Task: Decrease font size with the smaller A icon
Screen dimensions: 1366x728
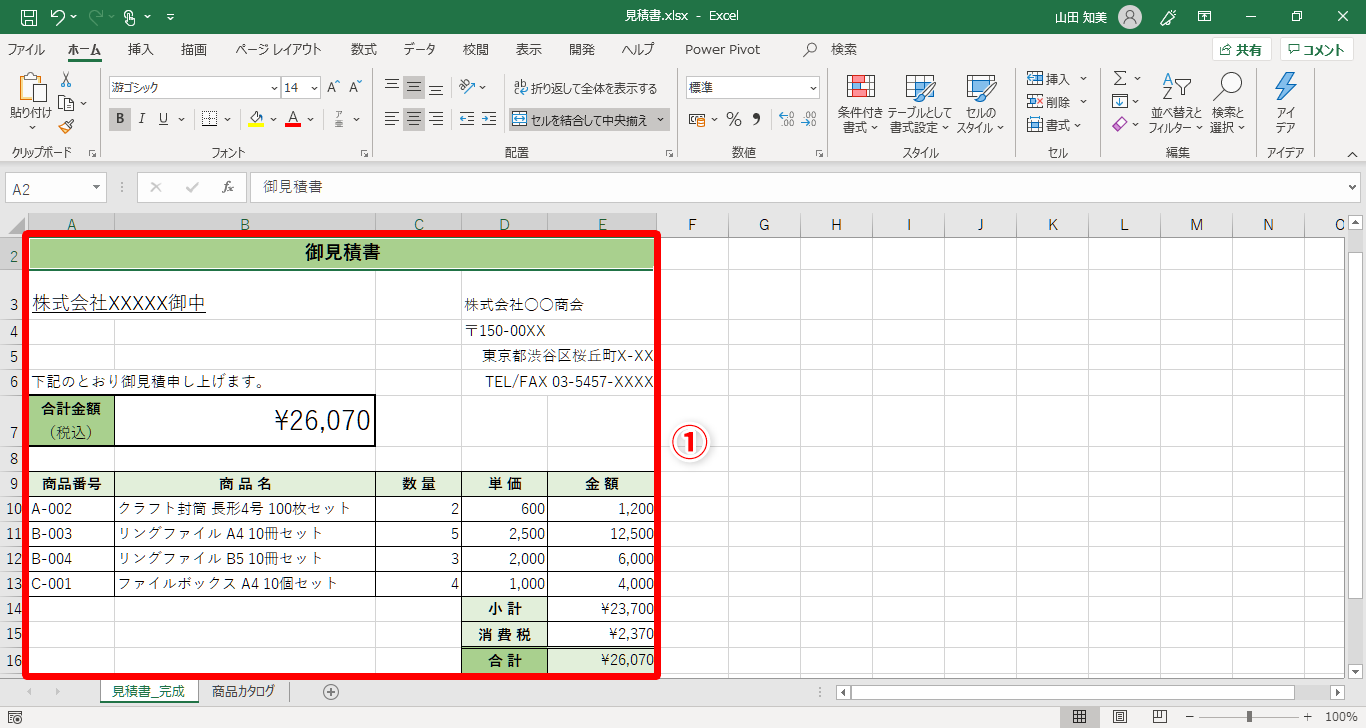Action: (355, 87)
